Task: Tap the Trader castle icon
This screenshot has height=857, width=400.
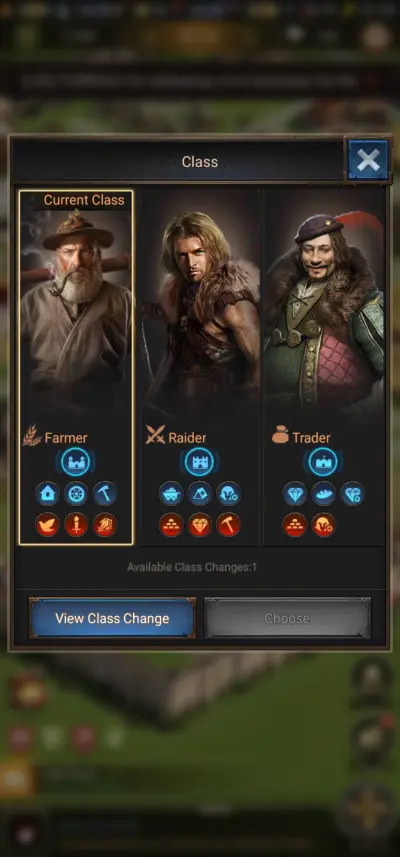Action: [x=323, y=462]
